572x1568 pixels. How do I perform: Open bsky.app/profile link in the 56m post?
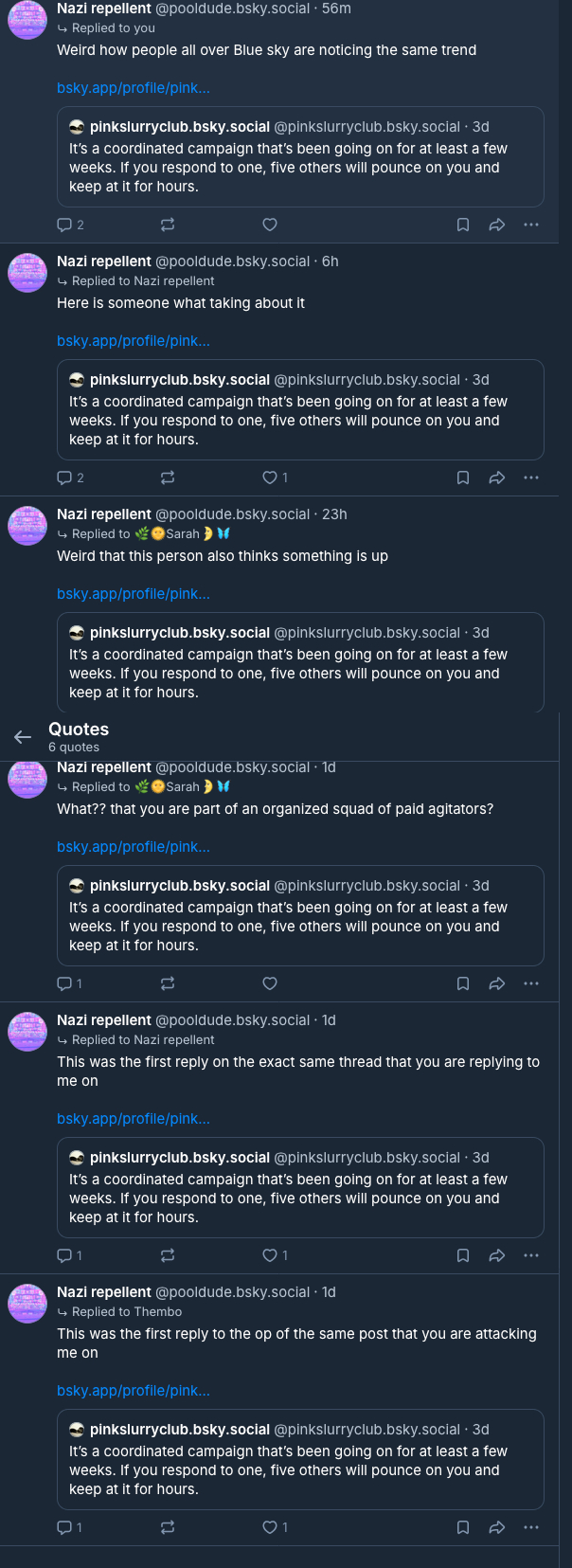coord(134,88)
